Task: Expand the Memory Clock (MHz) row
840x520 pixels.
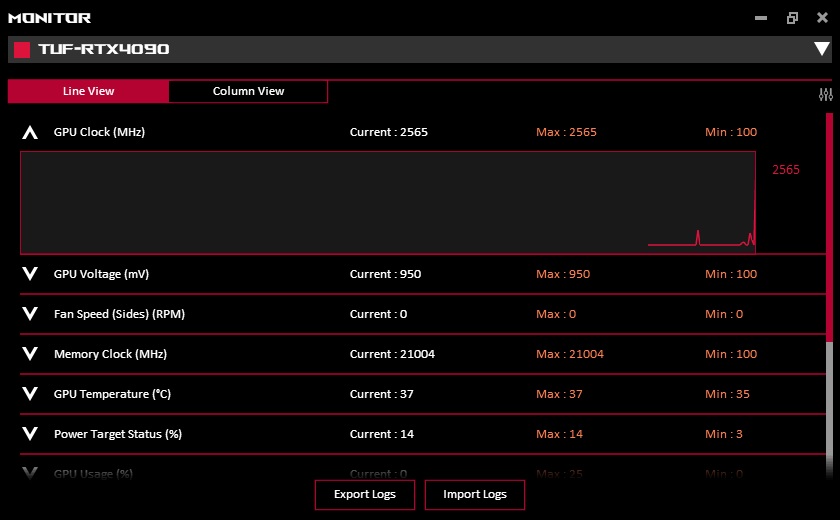Action: pyautogui.click(x=30, y=353)
